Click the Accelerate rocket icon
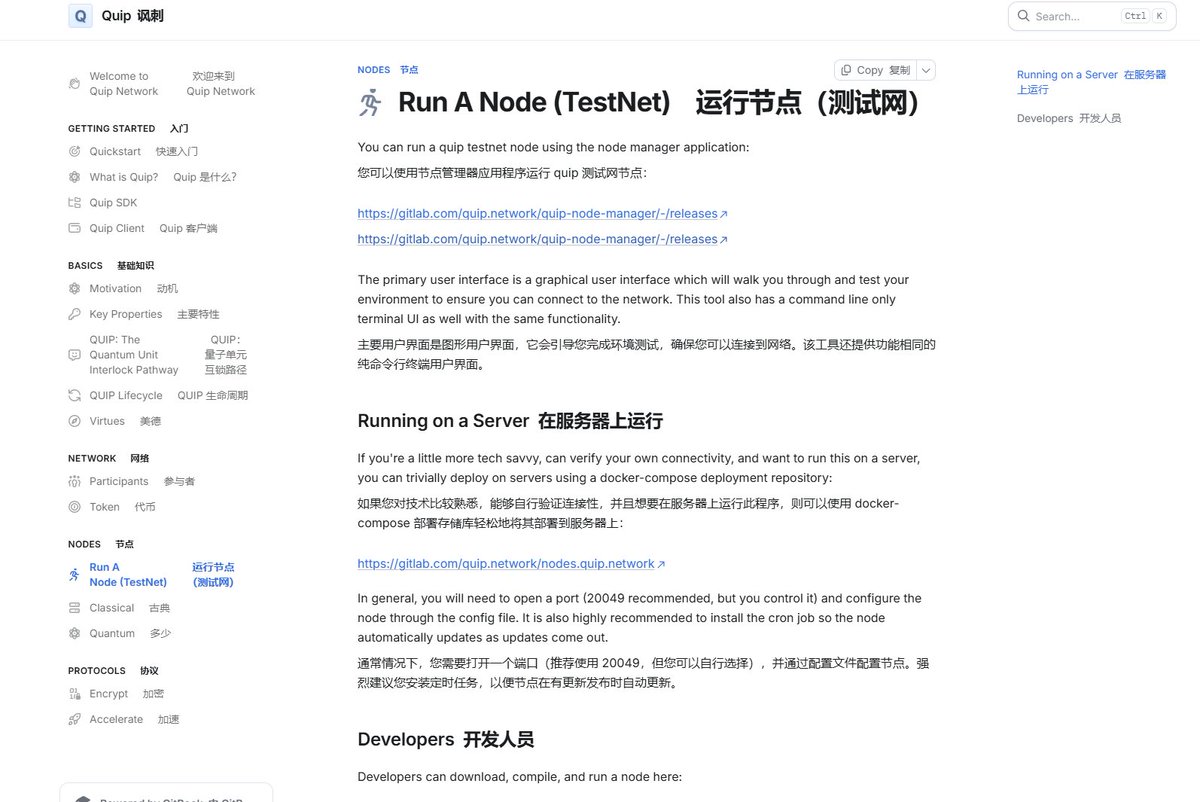Screen dimensions: 1200x802 [x=74, y=720]
